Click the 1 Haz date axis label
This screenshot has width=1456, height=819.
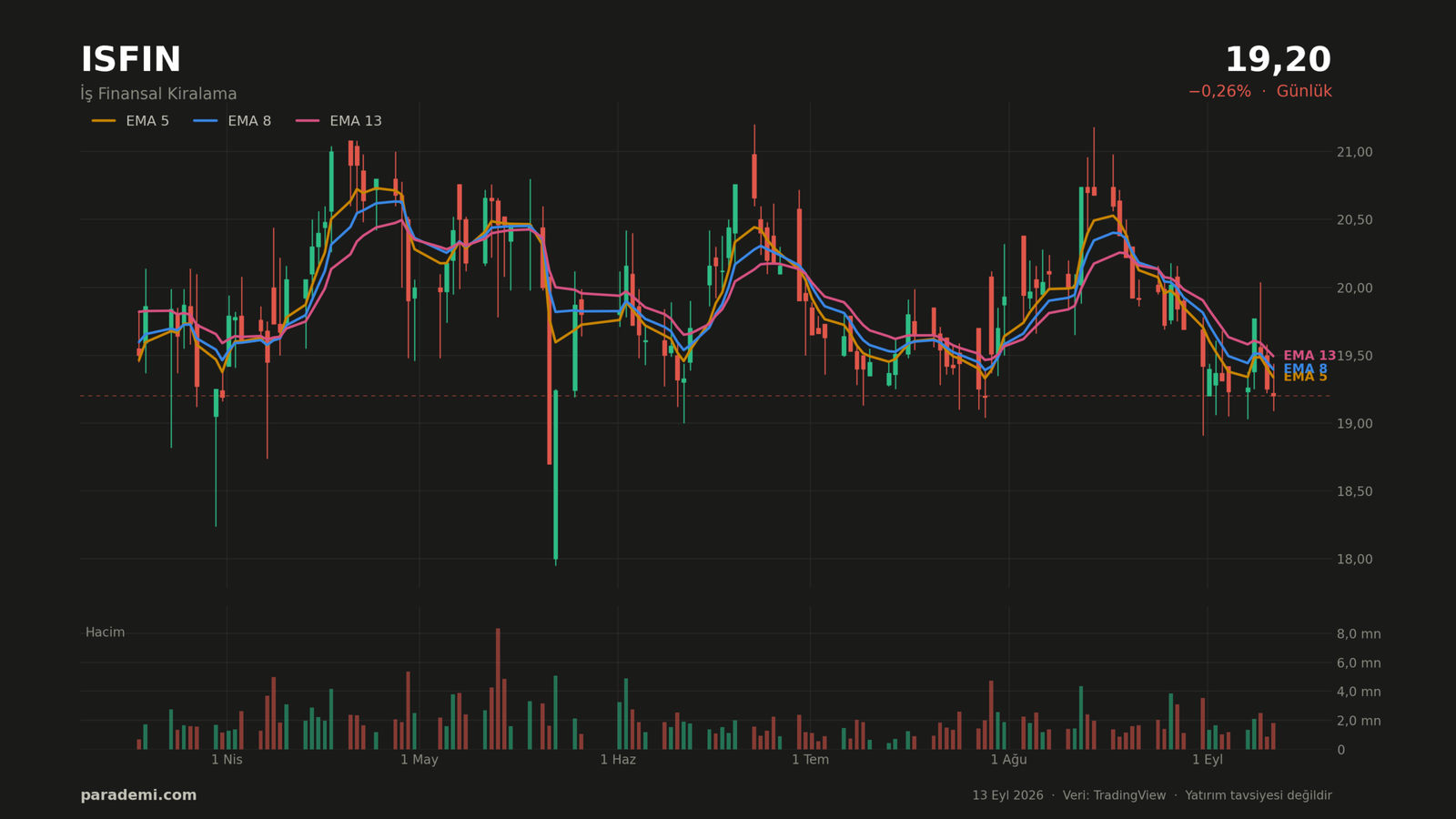[618, 760]
